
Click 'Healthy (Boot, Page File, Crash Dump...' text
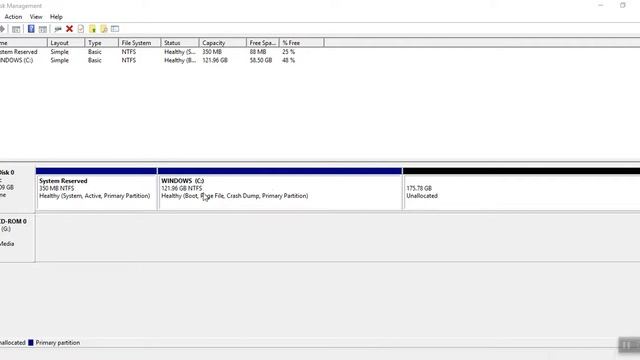[235, 196]
